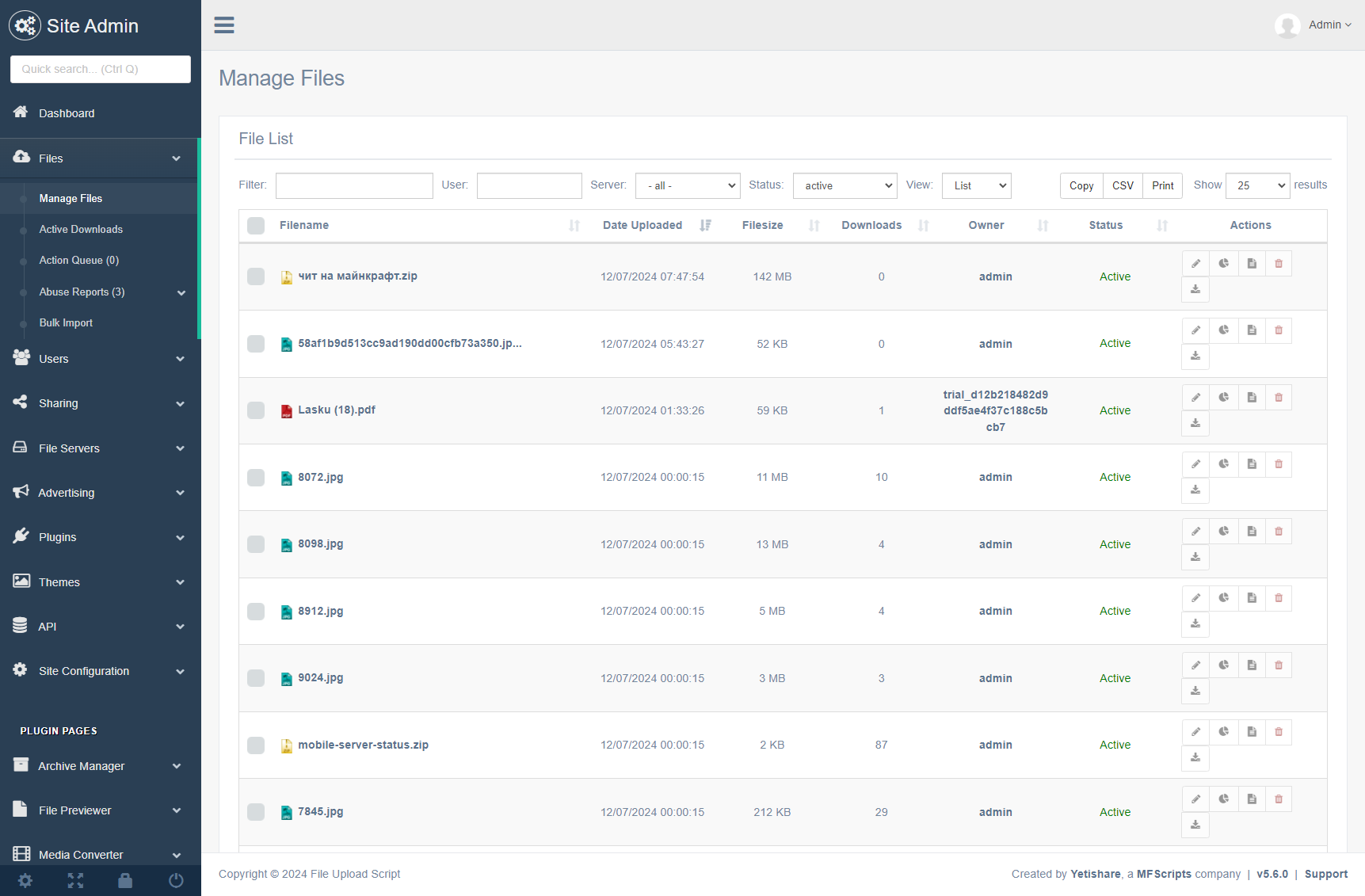Open Active Downloads in the sidebar
This screenshot has height=896, width=1365.
point(81,230)
